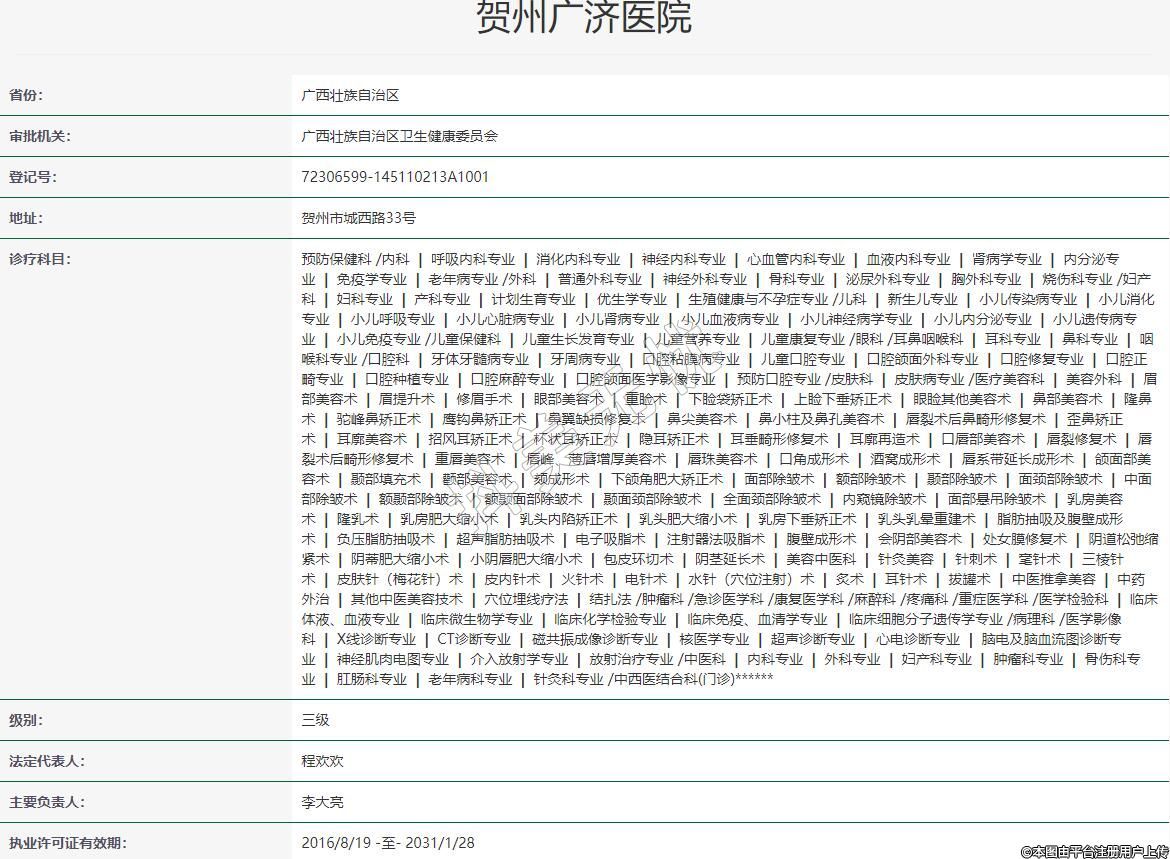This screenshot has width=1170, height=859.
Task: Select the 级别 row label
Action: click(27, 720)
